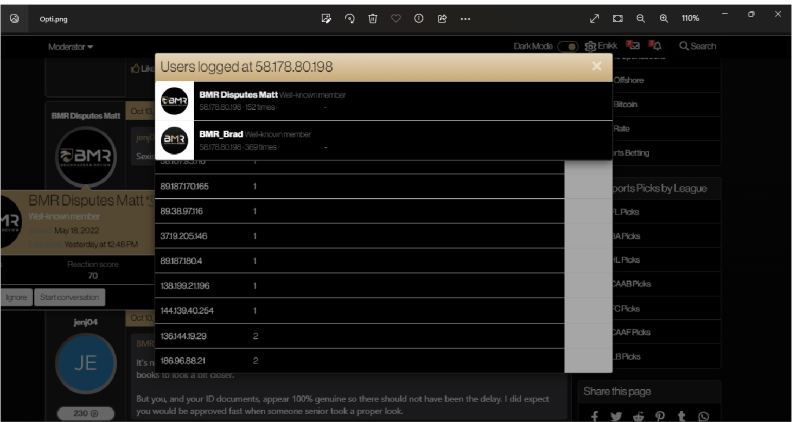Viewport: 792px width, 422px height.
Task: Click the Bitcoin sidebar link
Action: click(x=625, y=104)
